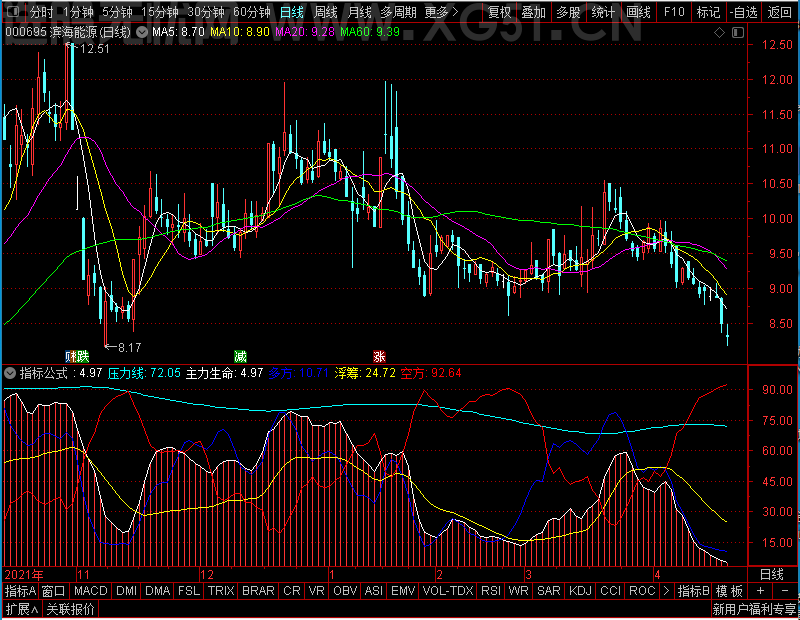The image size is (800, 620).
Task: Click the 窗口 window tab
Action: point(54,591)
